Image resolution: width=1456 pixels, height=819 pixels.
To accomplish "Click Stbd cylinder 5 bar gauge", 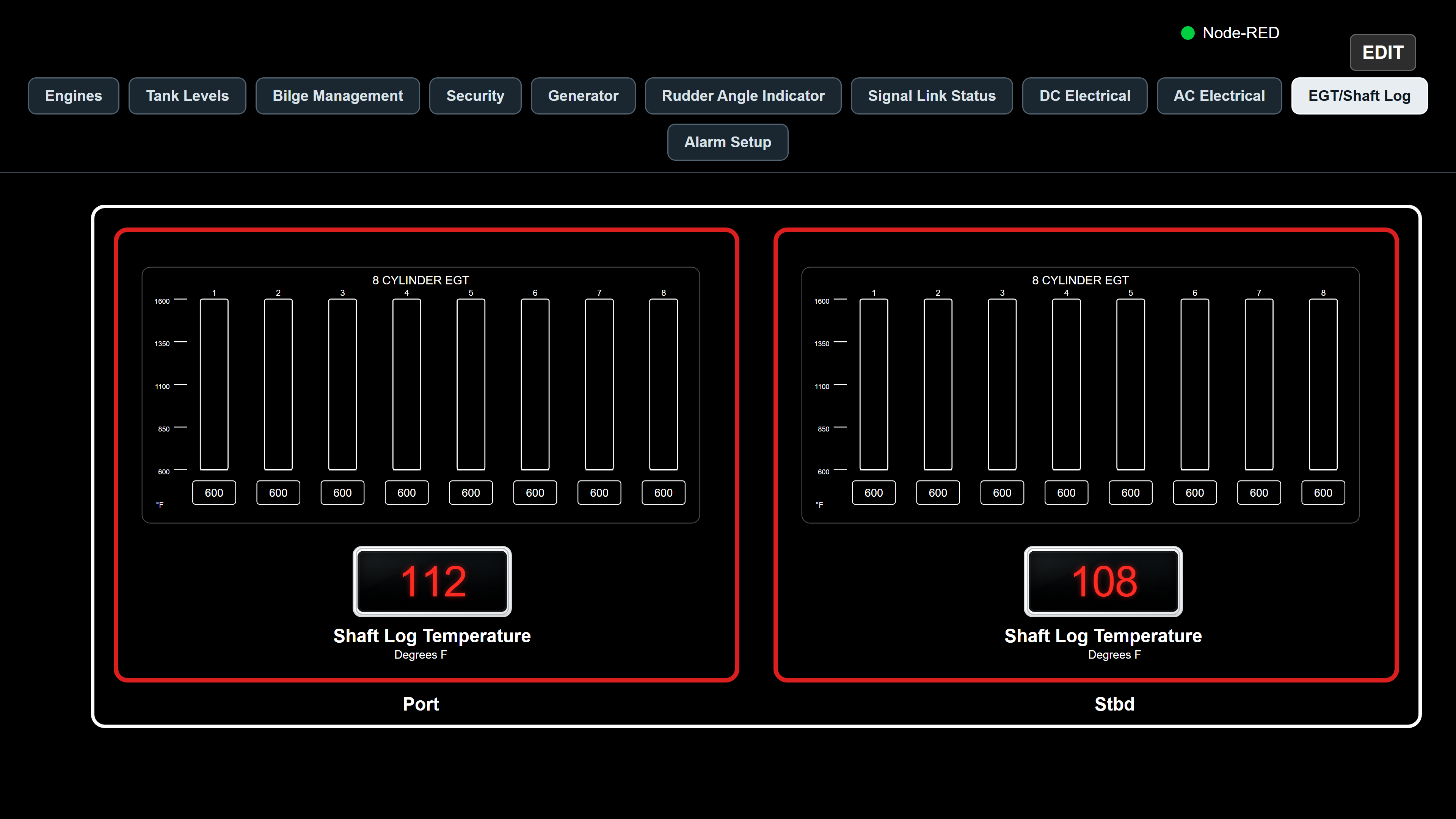I will click(x=1130, y=384).
